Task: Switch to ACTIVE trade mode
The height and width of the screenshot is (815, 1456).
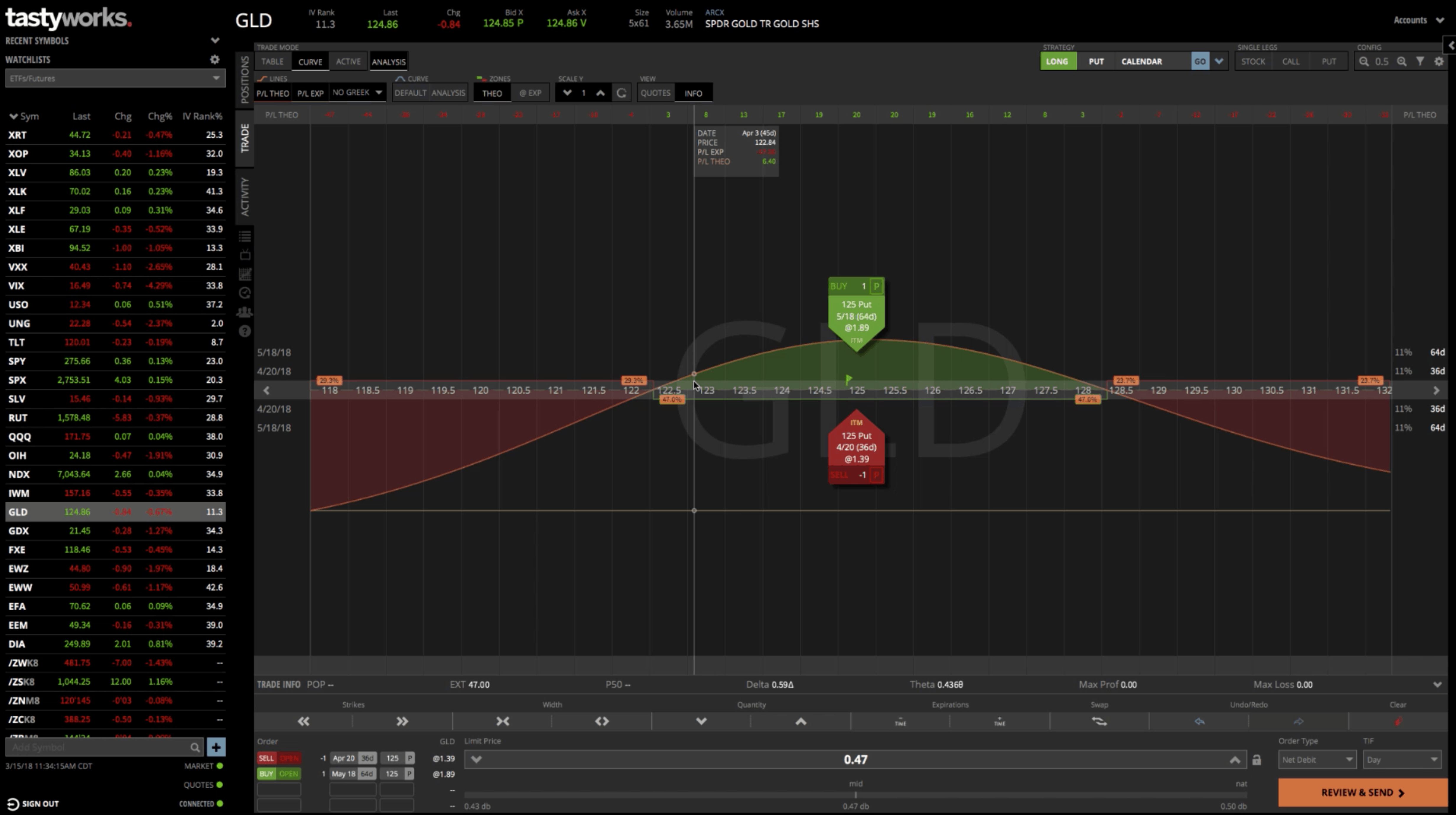Action: [x=348, y=62]
